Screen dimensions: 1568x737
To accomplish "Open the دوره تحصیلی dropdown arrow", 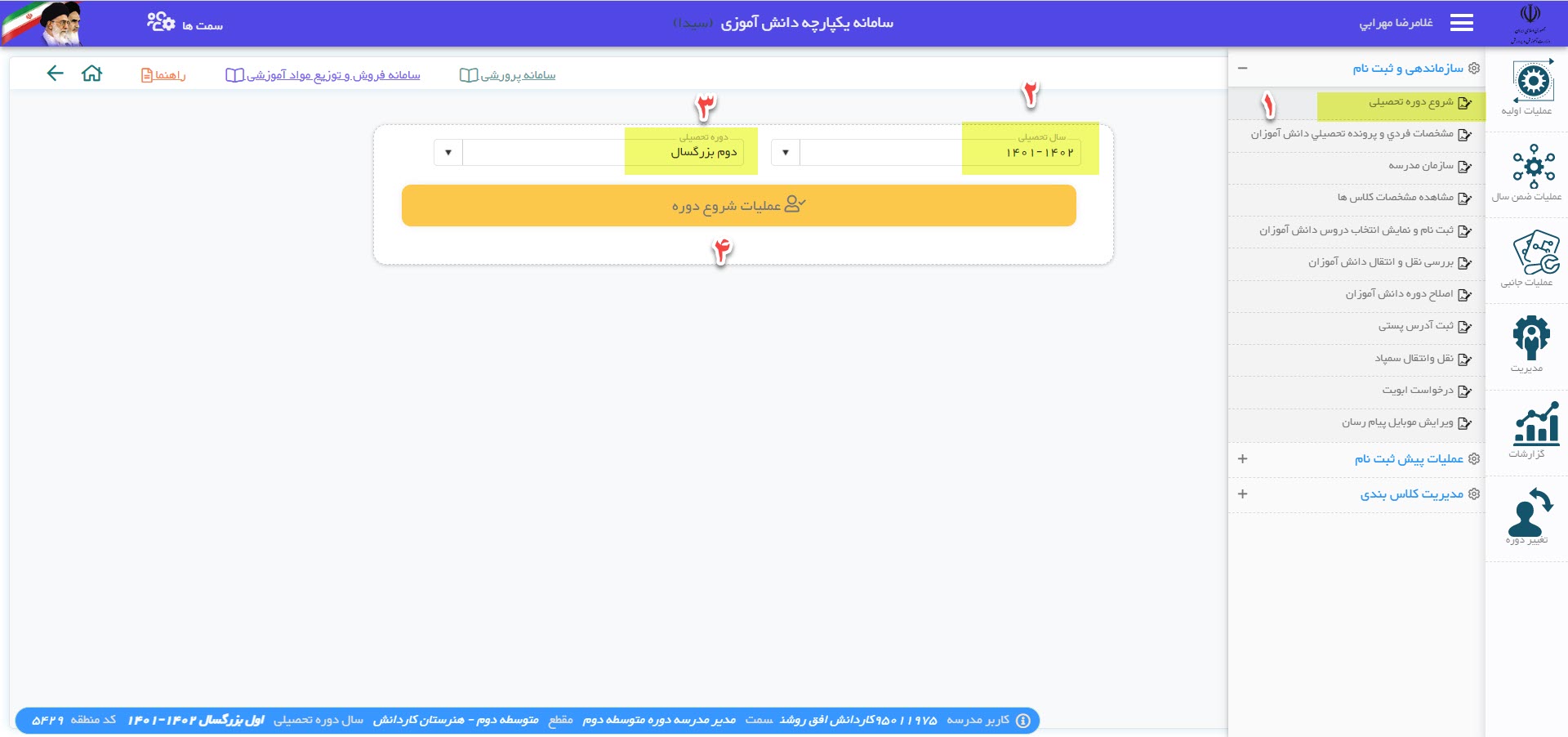I will (448, 153).
